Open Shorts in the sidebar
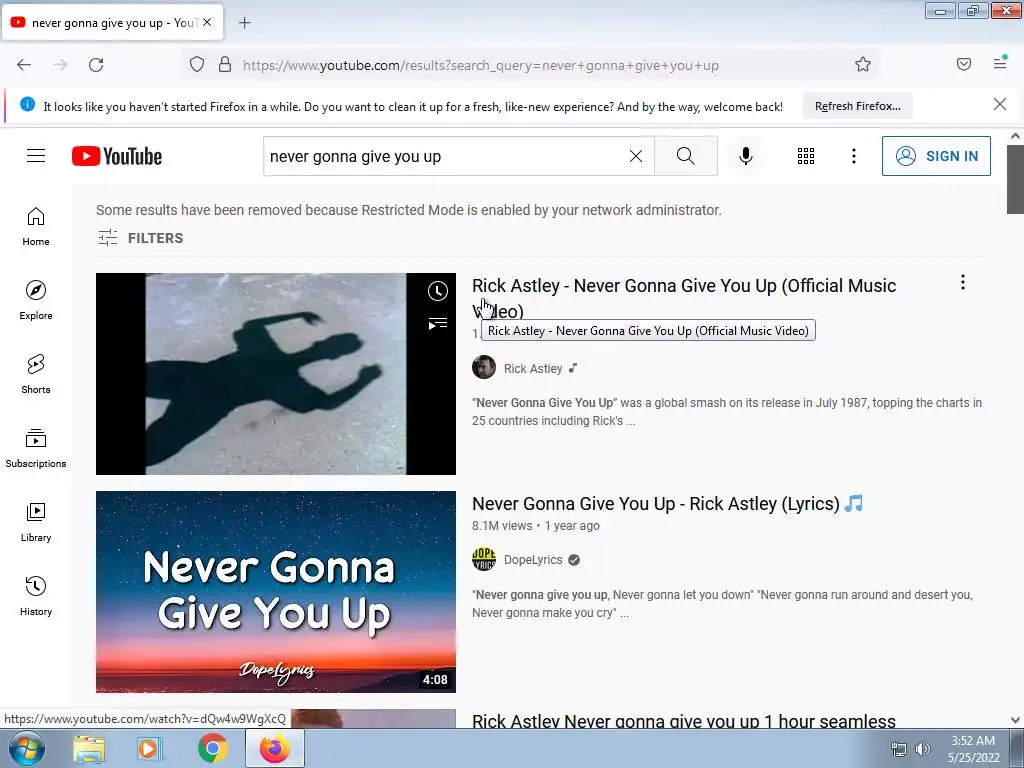1024x768 pixels. 36,374
